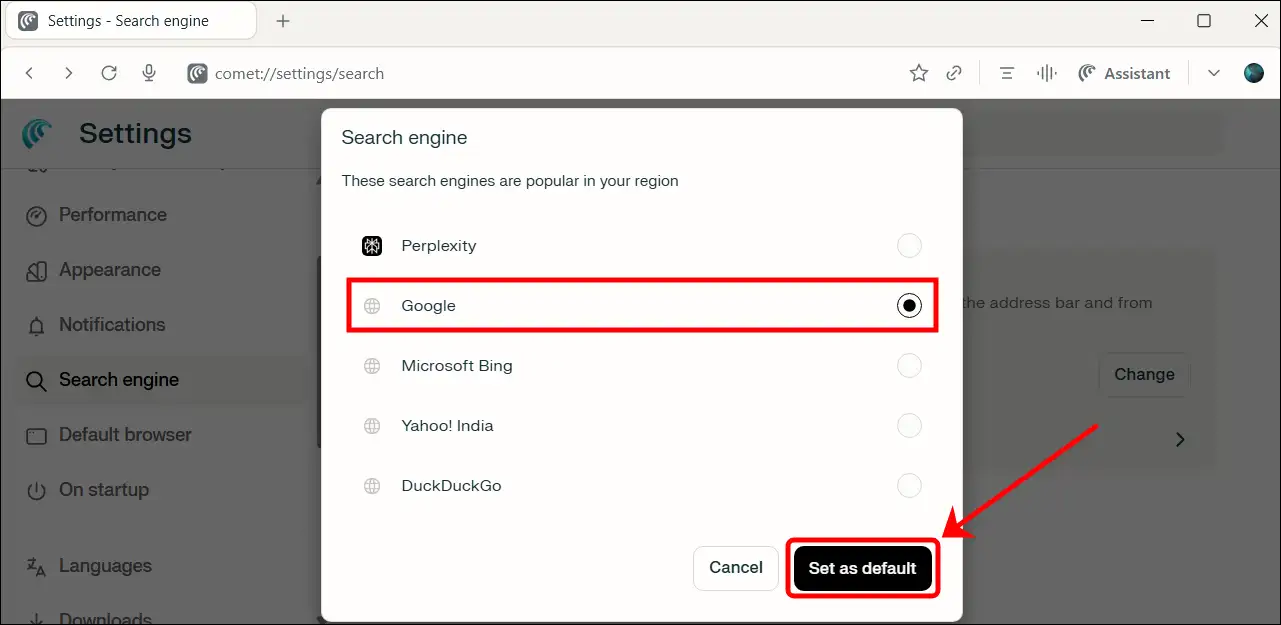The image size is (1281, 625).
Task: Click the address bar URL field
Action: (x=500, y=73)
